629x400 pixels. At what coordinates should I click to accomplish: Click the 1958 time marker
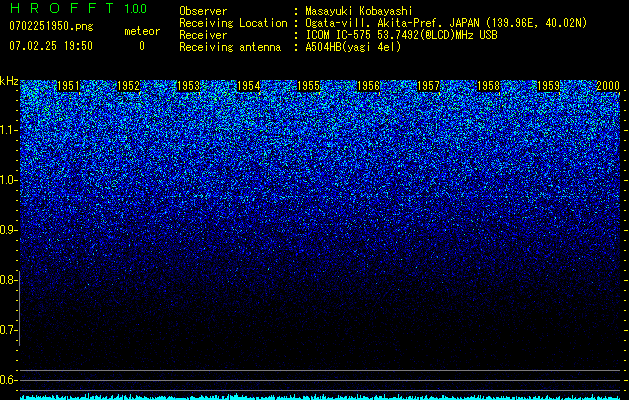tap(488, 86)
